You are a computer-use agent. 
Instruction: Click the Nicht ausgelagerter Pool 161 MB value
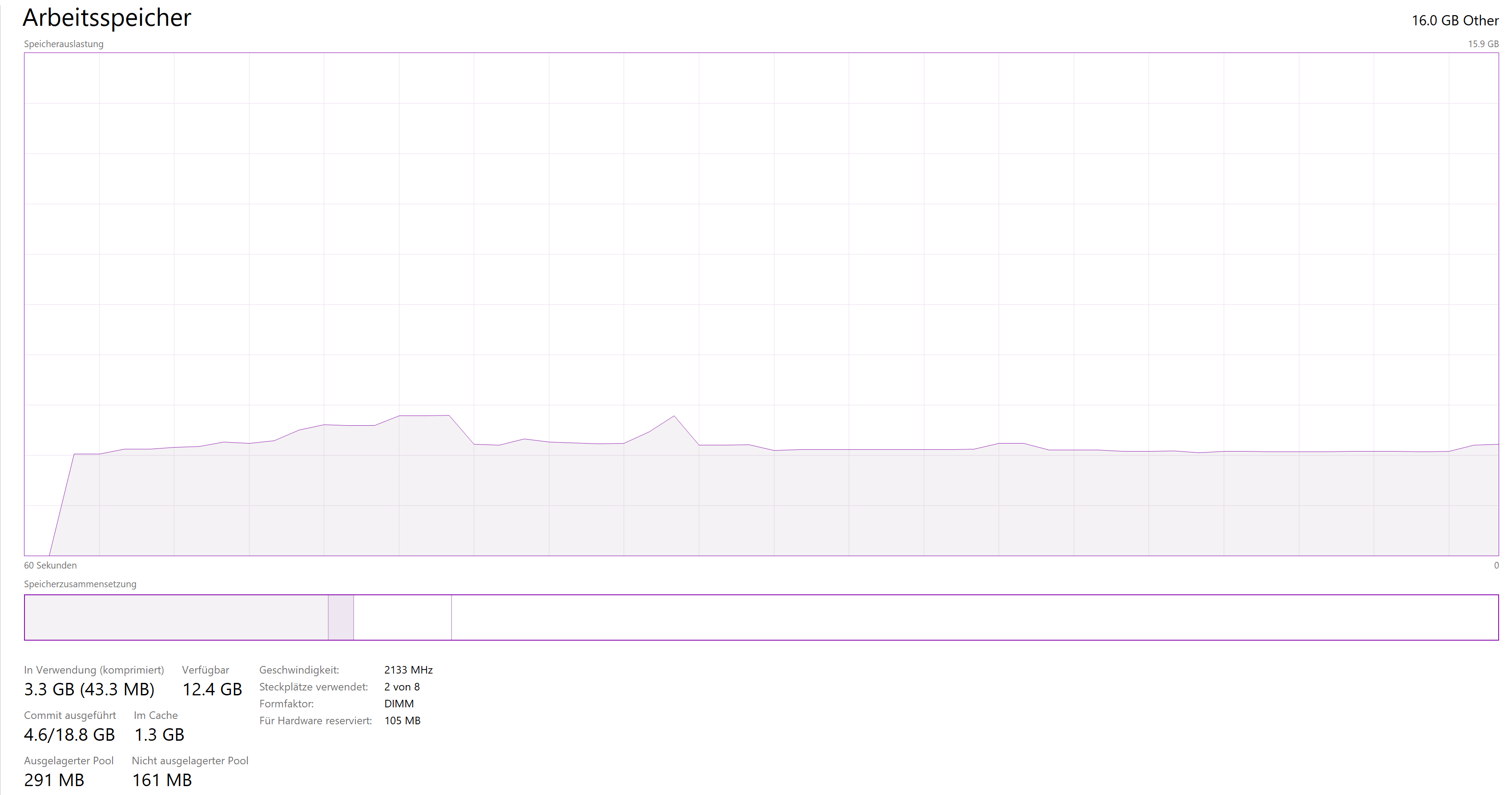pyautogui.click(x=162, y=780)
